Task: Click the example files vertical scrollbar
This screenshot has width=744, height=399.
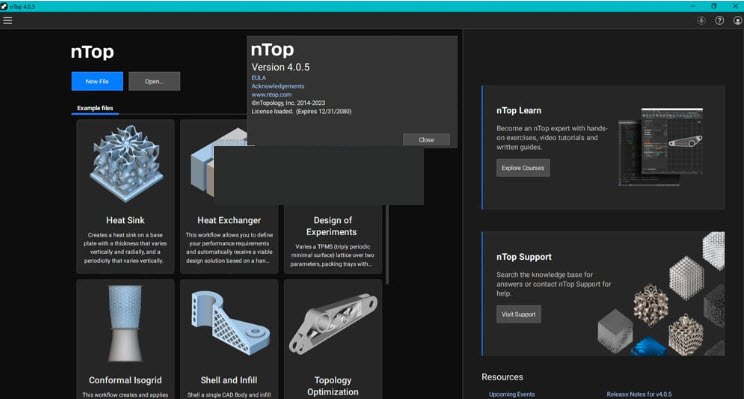Action: point(387,244)
